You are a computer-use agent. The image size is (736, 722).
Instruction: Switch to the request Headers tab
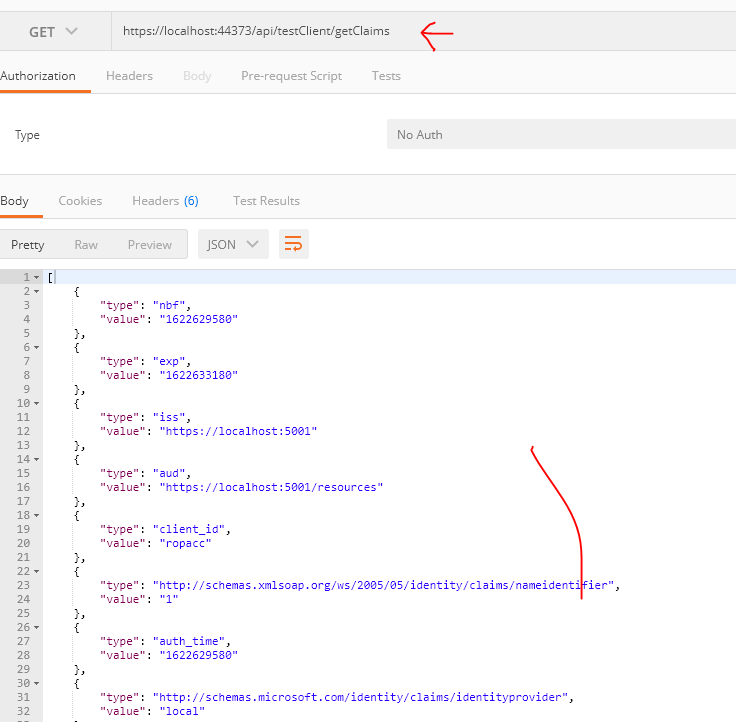point(129,76)
